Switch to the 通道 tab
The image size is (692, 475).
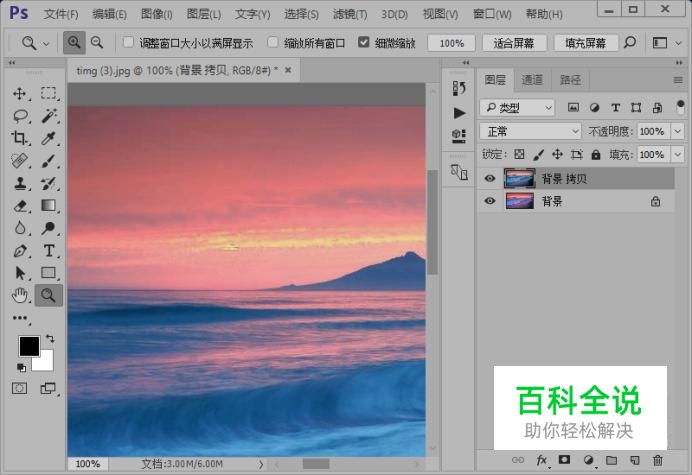point(532,80)
